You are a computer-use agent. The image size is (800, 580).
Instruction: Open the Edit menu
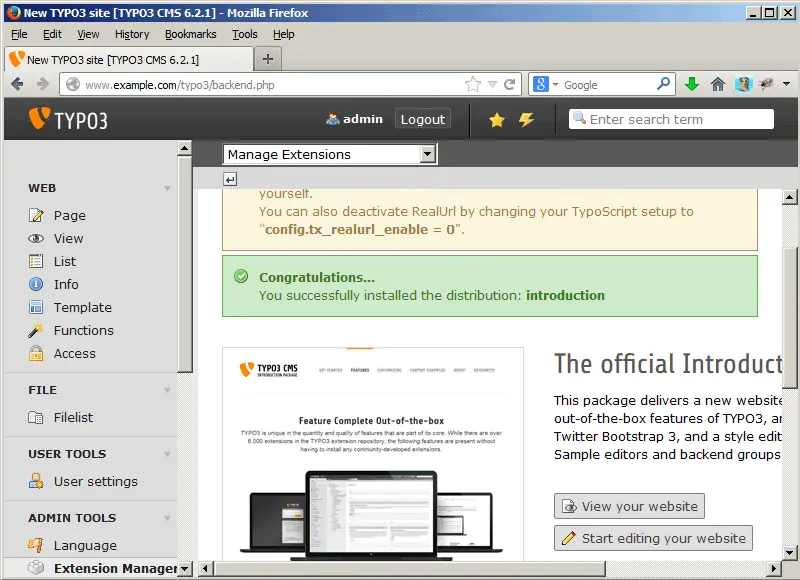[x=52, y=34]
